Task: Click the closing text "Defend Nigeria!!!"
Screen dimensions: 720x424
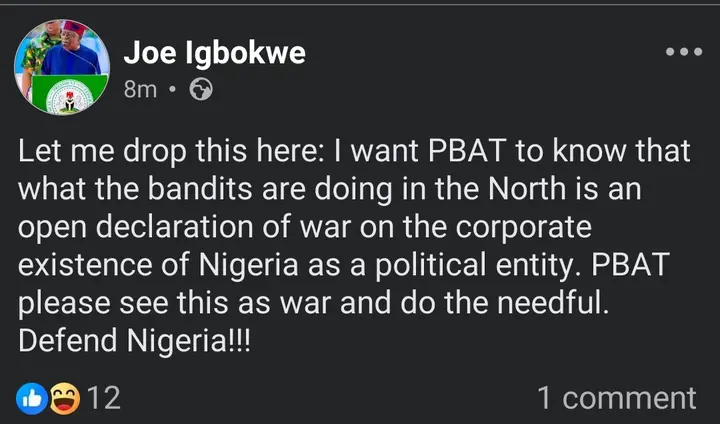Action: [x=135, y=337]
